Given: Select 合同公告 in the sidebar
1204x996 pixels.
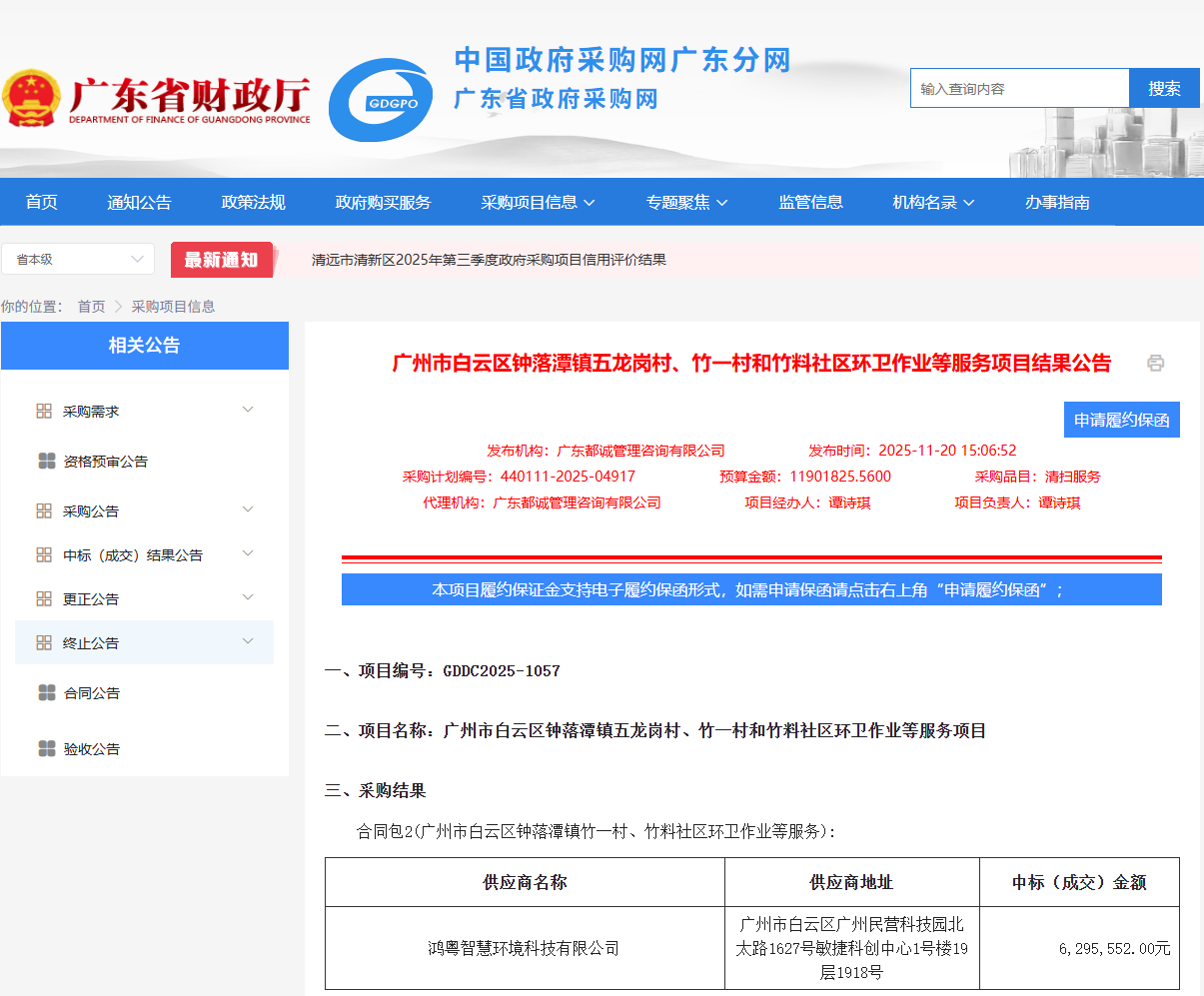Looking at the screenshot, I should [92, 693].
